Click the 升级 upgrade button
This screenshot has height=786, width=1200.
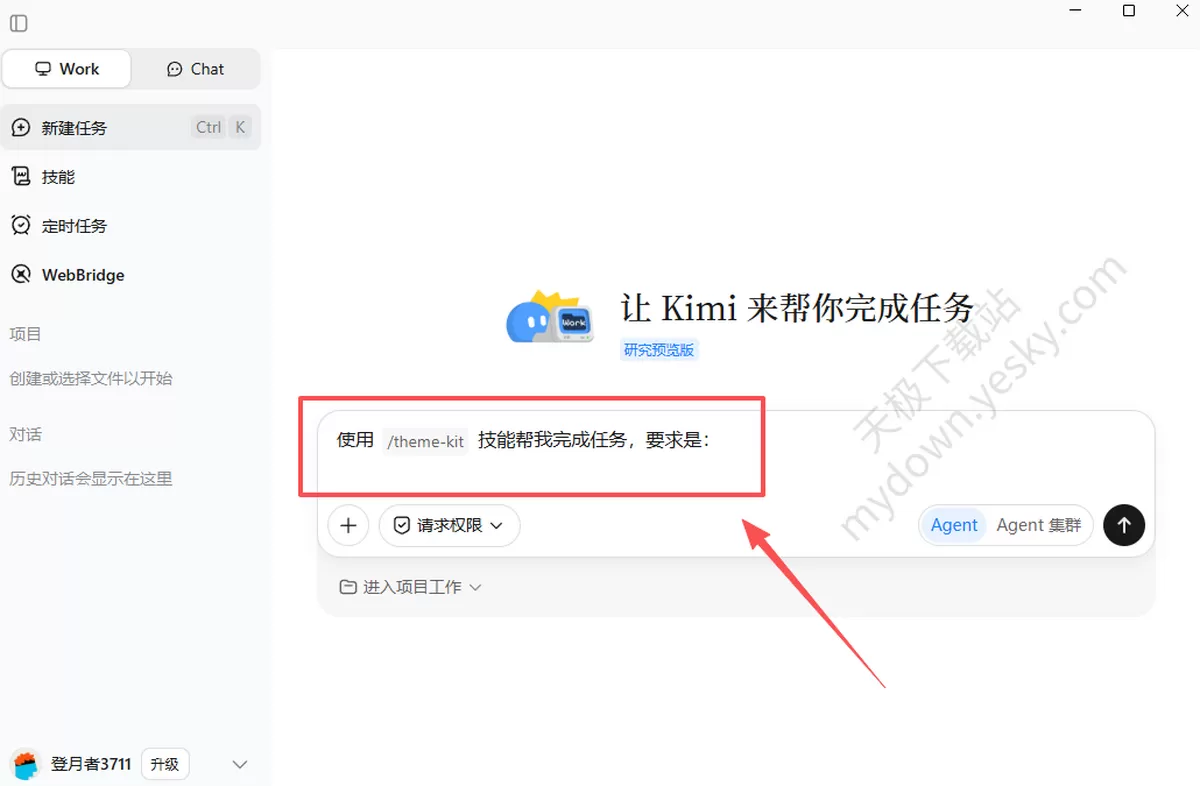[x=165, y=764]
